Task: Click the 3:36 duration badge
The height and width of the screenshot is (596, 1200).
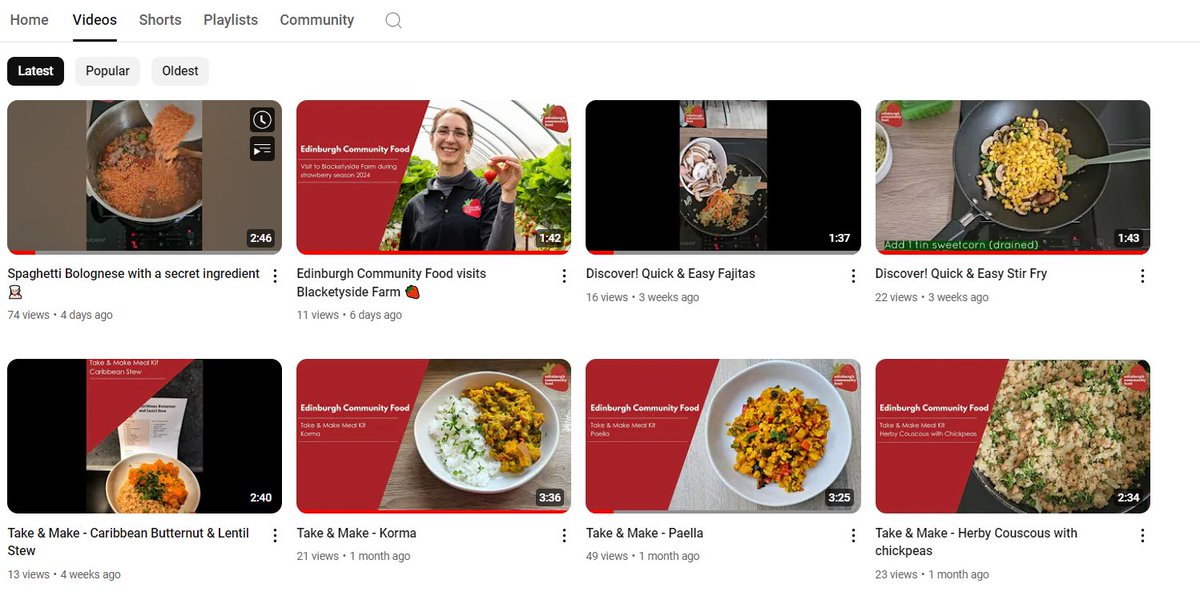Action: click(550, 498)
